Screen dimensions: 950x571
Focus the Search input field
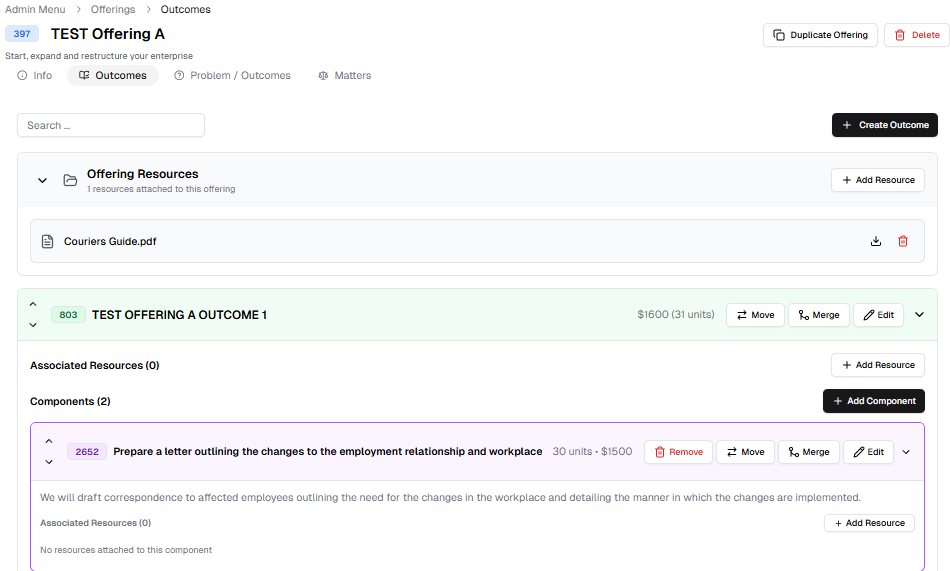[111, 125]
